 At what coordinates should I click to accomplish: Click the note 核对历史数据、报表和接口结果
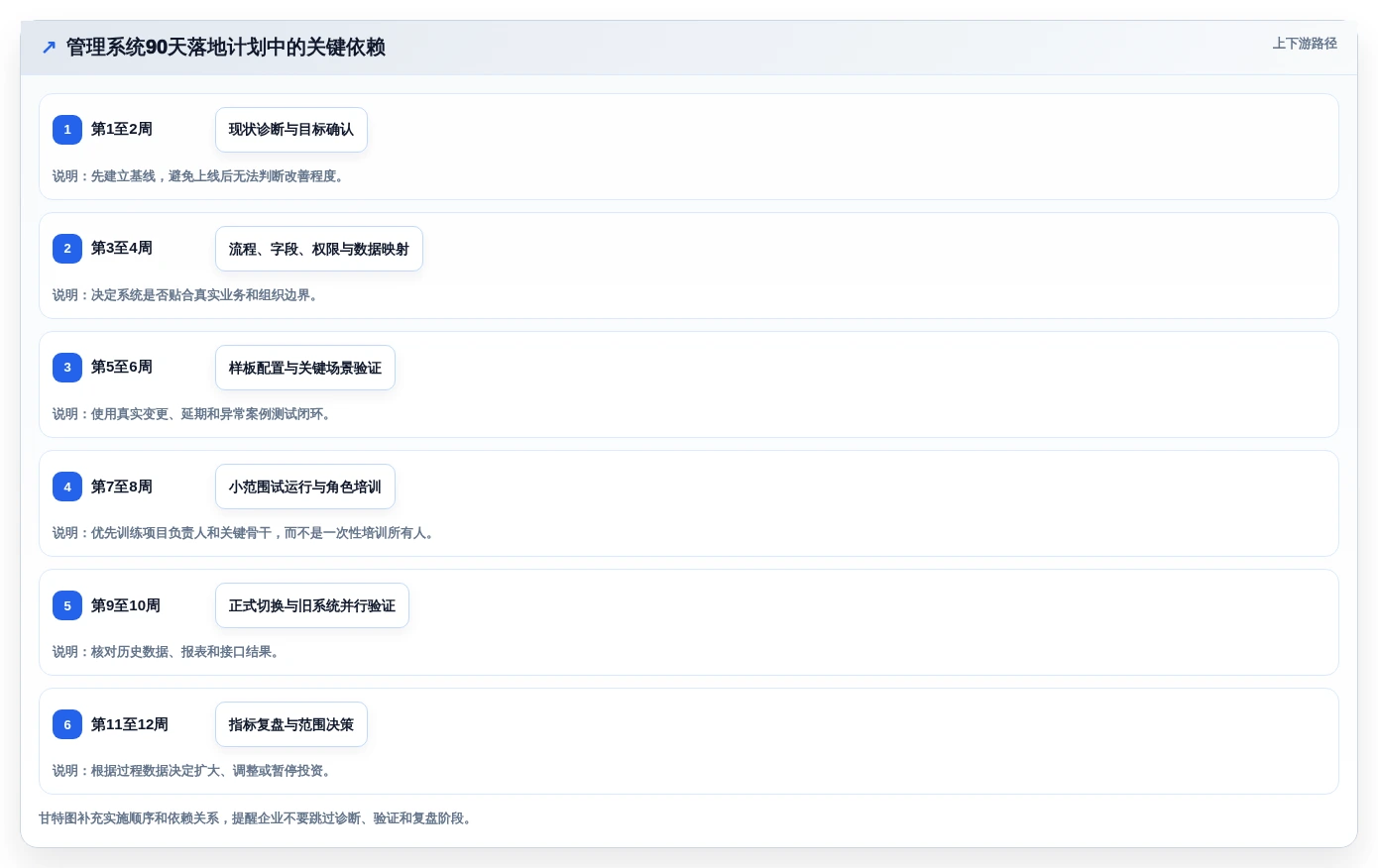point(167,652)
